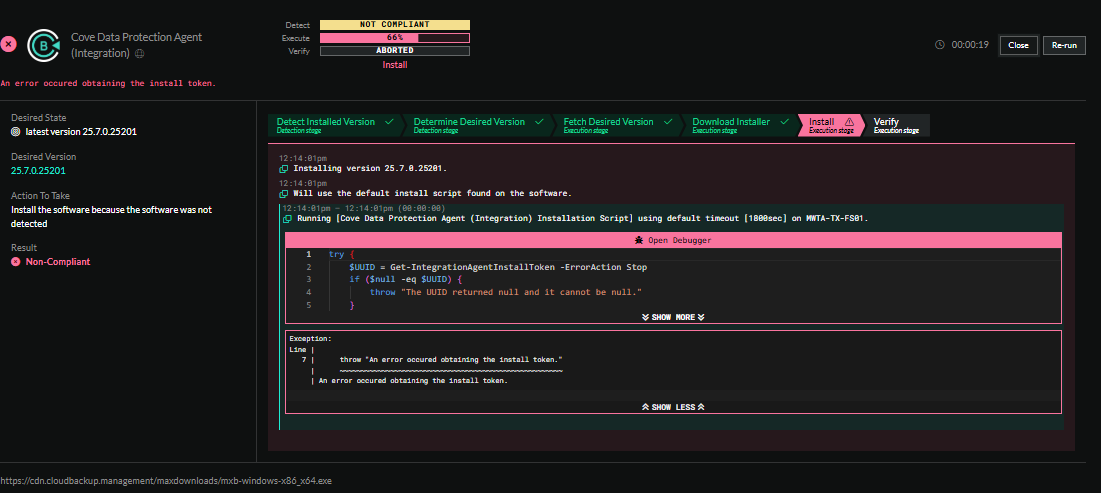This screenshot has width=1101, height=493.
Task: Click the Desired Version 25.7.0.25201 link
Action: [39, 171]
